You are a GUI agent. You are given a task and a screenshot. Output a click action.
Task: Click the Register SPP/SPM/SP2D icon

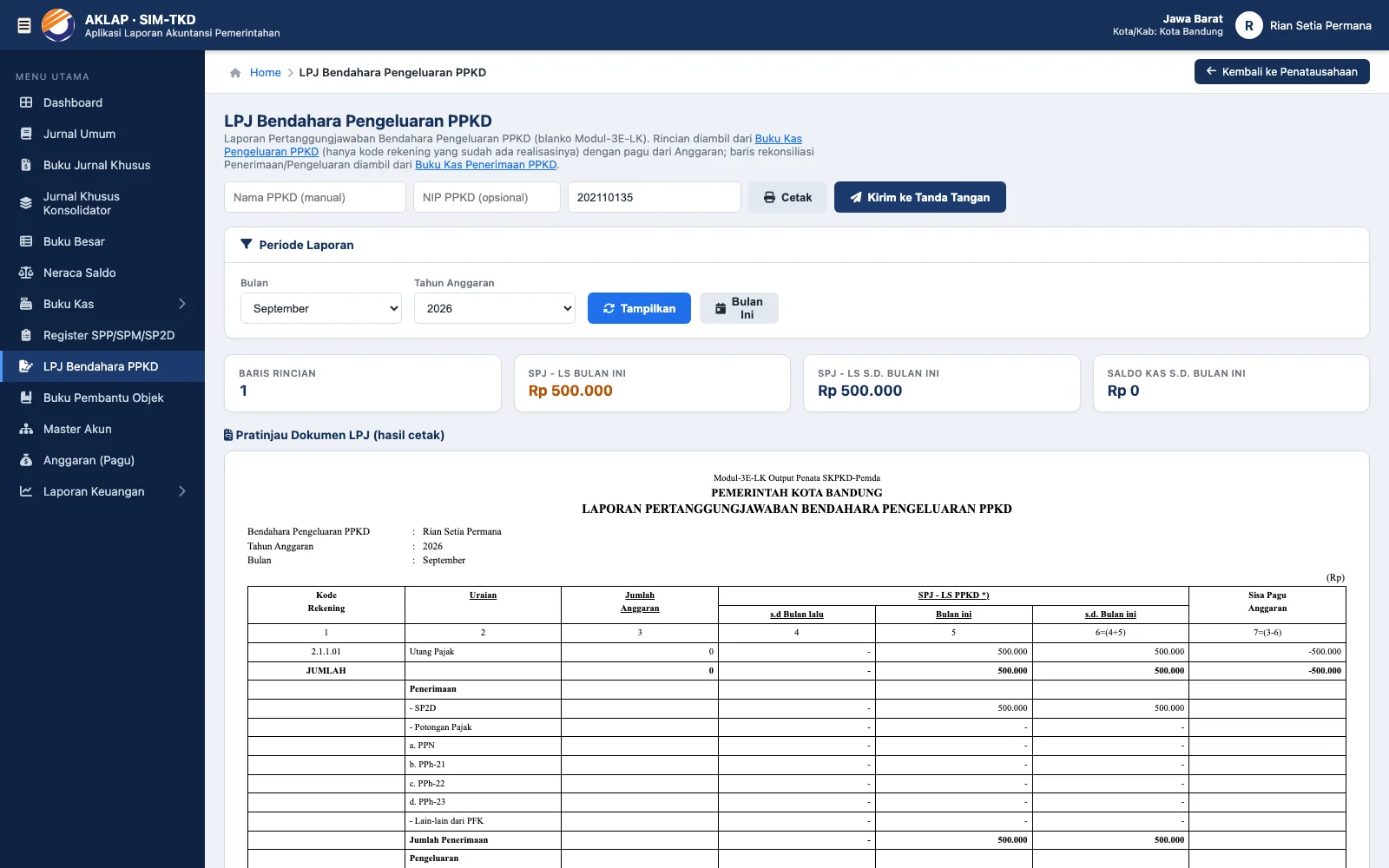[x=26, y=335]
